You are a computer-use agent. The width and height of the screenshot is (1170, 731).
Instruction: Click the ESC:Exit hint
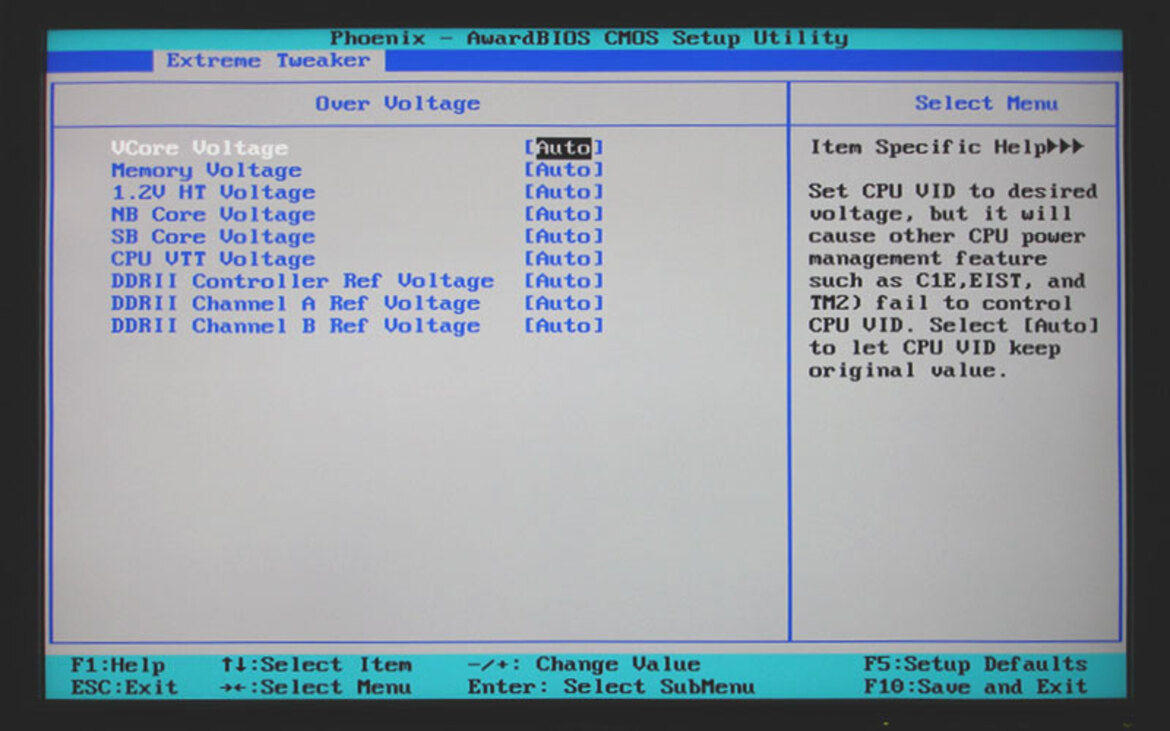[125, 687]
